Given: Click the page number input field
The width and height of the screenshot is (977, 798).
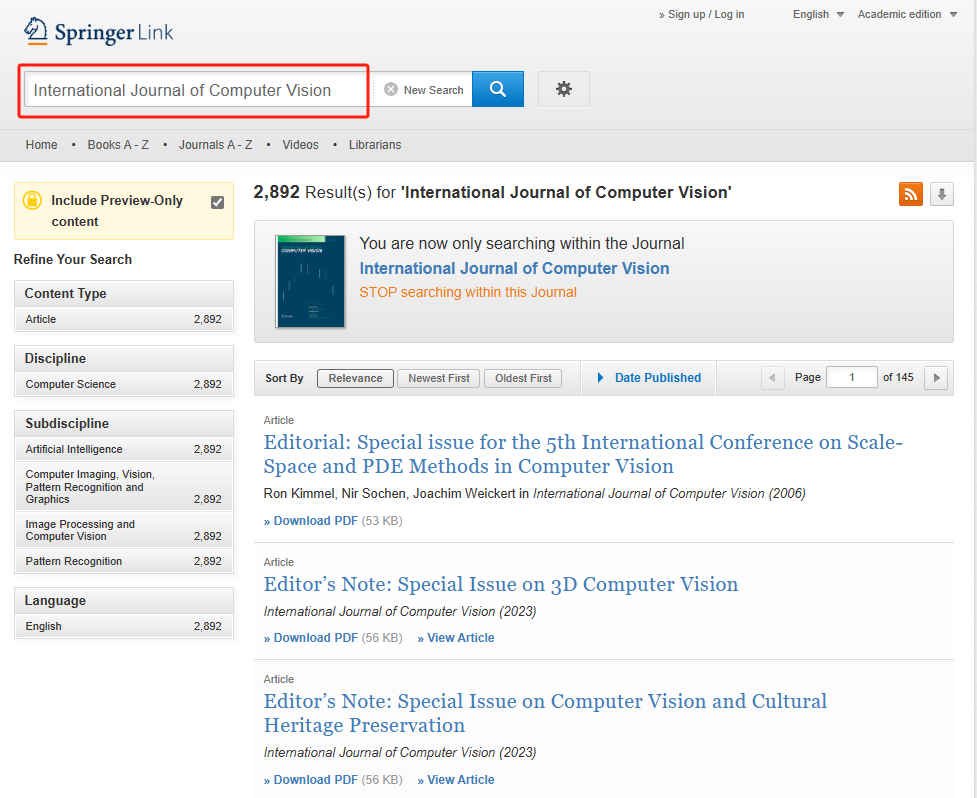Looking at the screenshot, I should click(851, 378).
